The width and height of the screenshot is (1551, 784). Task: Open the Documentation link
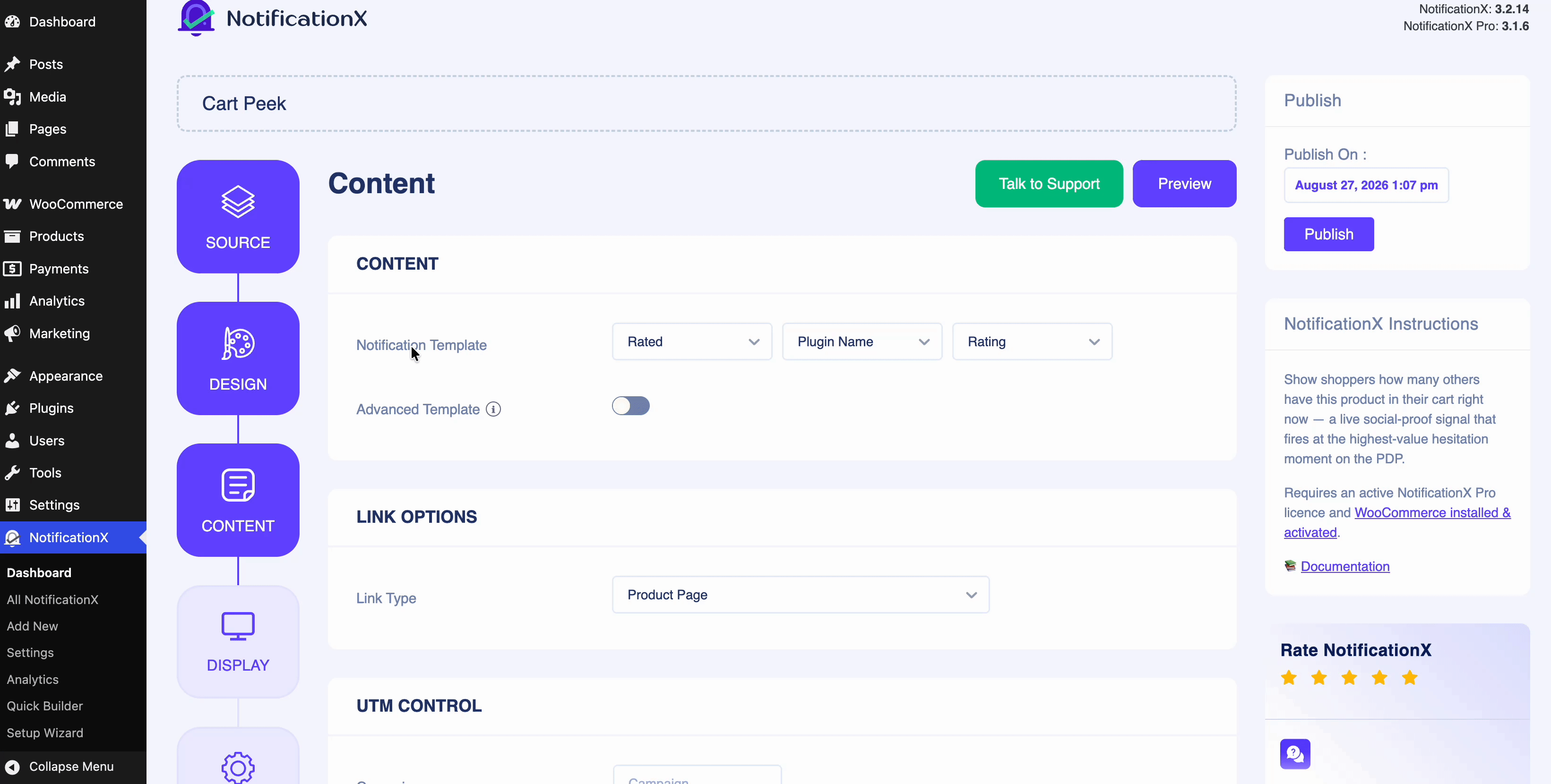coord(1344,566)
